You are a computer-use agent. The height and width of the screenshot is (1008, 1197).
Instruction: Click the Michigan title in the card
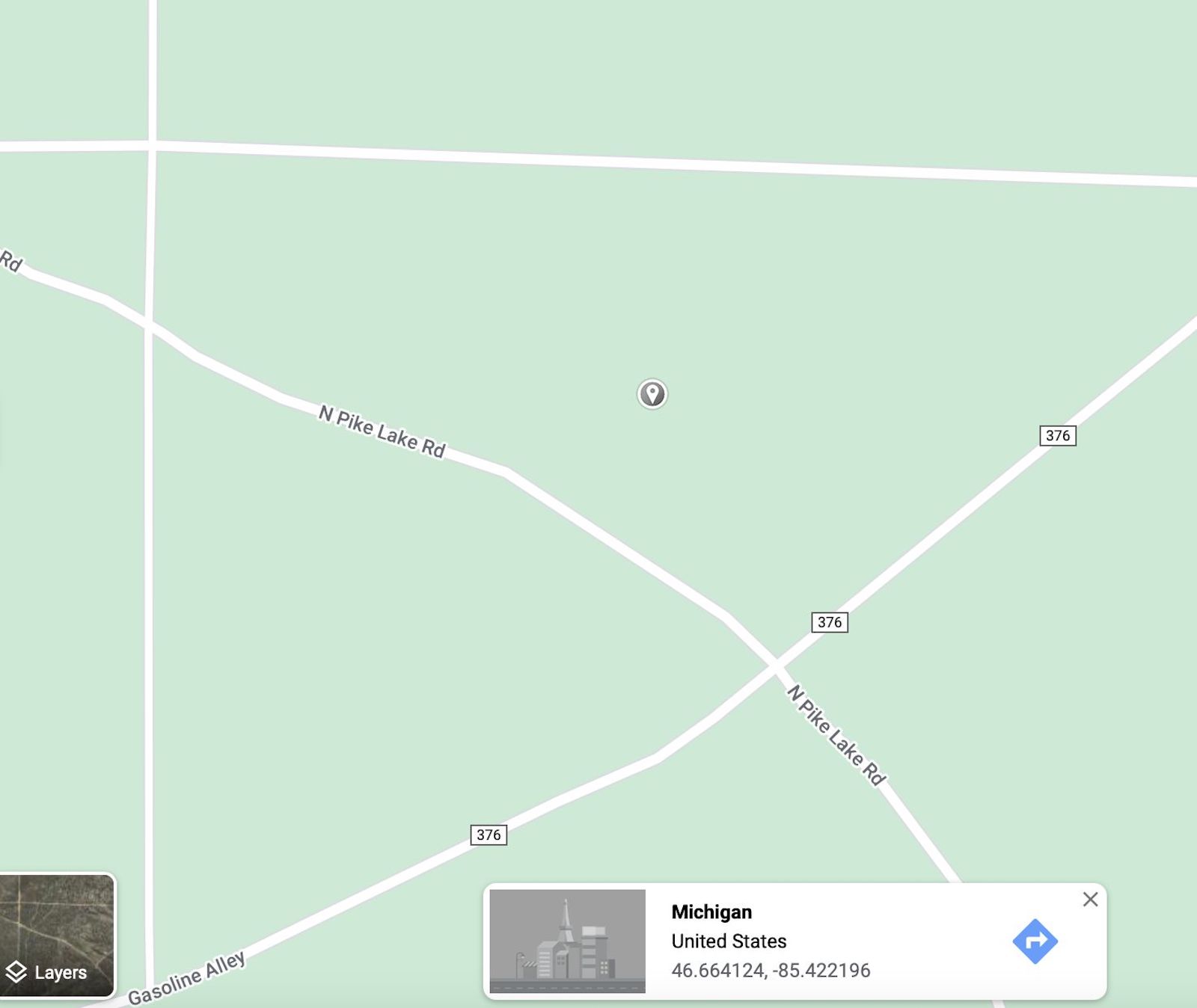pyautogui.click(x=711, y=912)
